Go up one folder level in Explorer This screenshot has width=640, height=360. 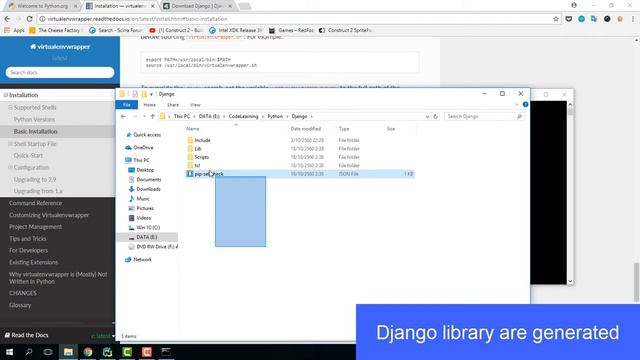[153, 116]
